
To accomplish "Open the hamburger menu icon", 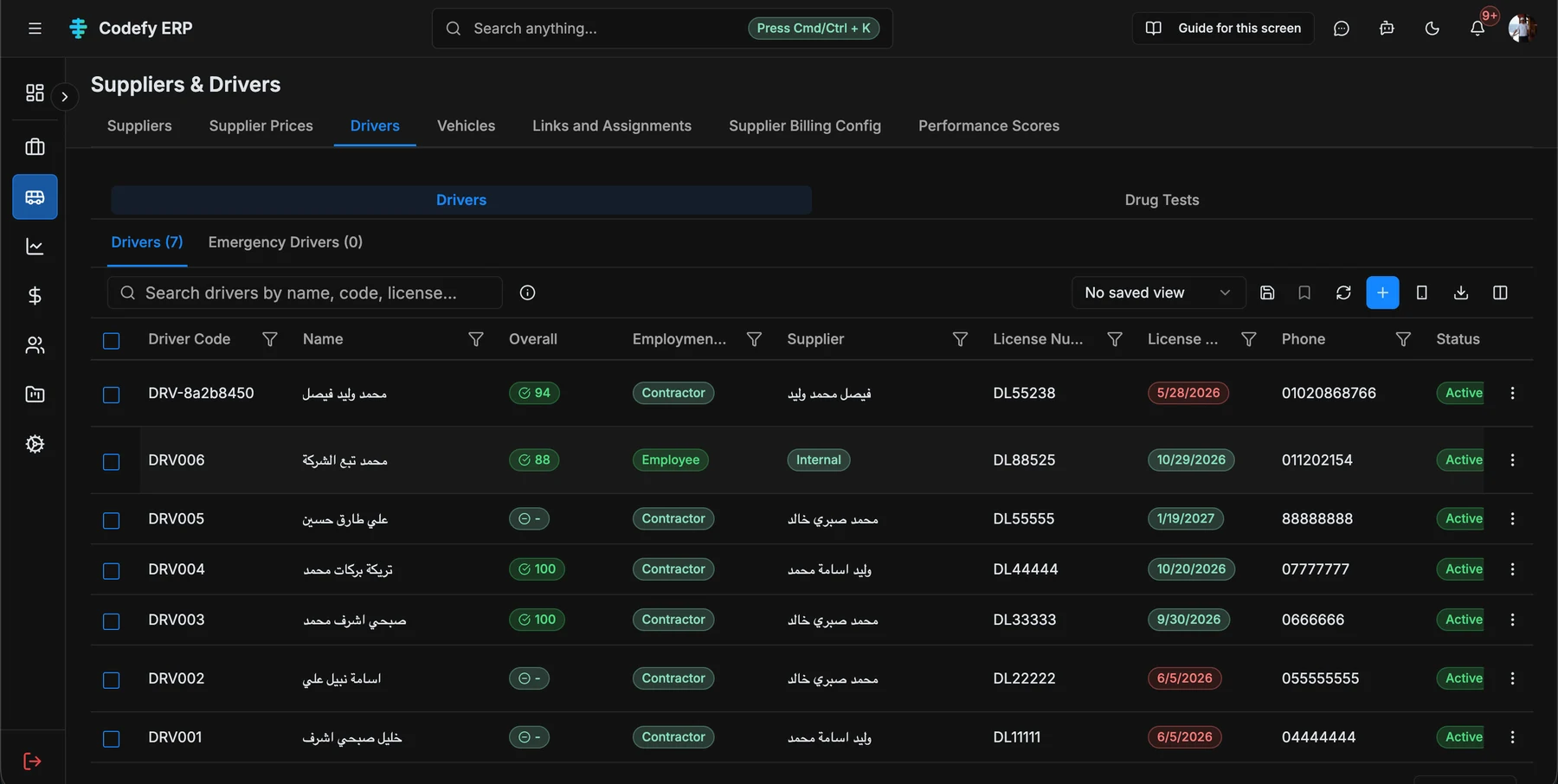I will [x=35, y=29].
